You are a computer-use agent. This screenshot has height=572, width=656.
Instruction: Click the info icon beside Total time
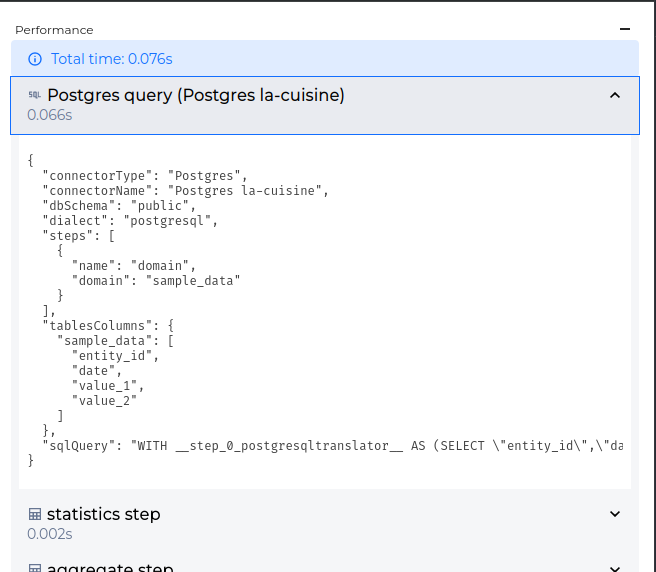click(35, 59)
